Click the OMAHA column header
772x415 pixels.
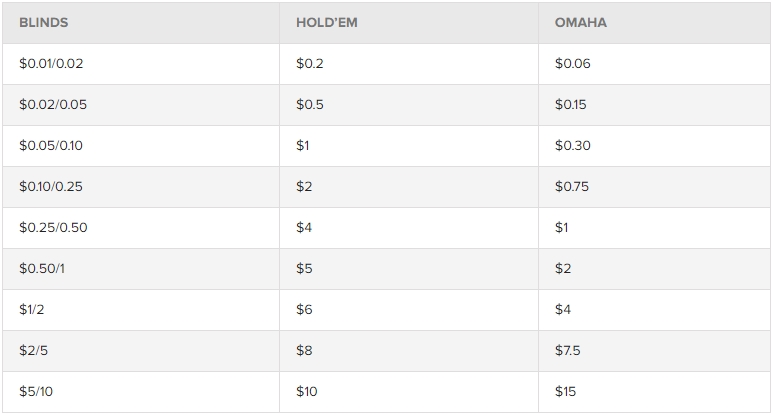point(580,23)
